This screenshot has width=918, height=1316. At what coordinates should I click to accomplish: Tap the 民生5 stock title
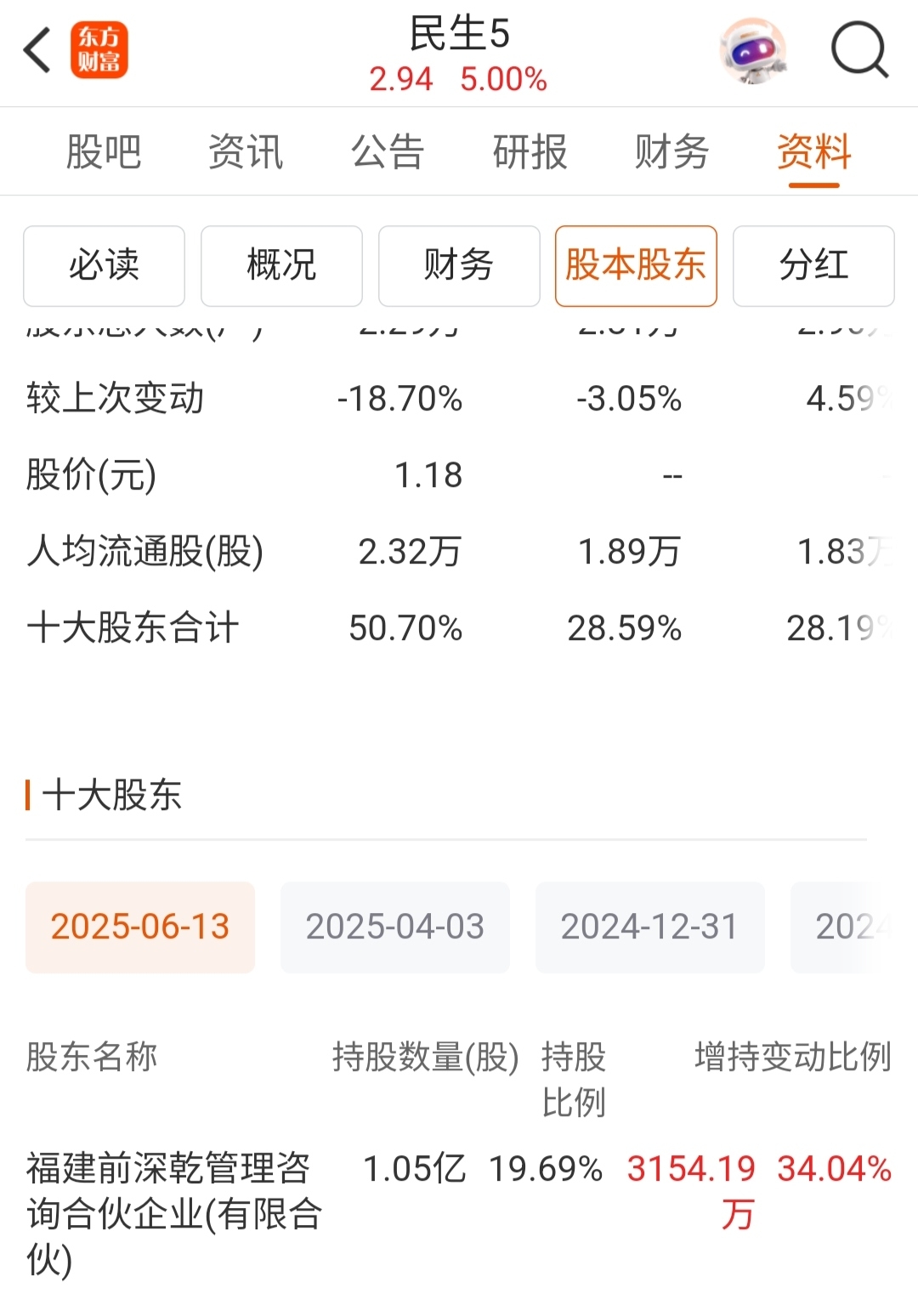pos(459,34)
